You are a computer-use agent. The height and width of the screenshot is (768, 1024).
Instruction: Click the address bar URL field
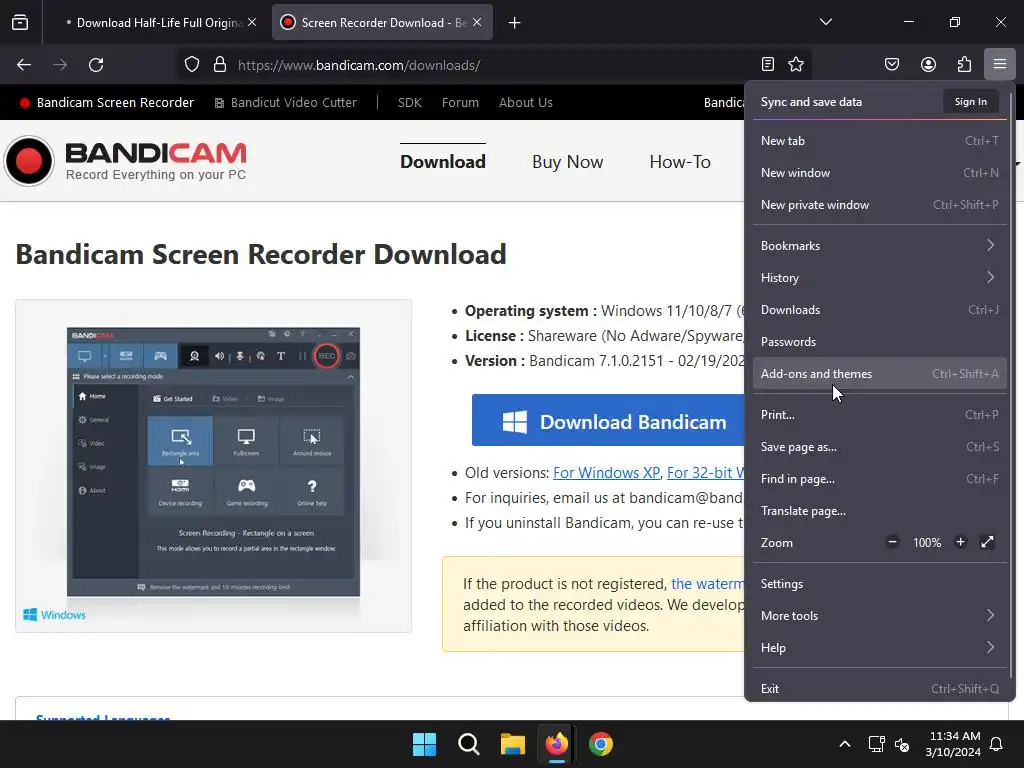[x=493, y=65]
